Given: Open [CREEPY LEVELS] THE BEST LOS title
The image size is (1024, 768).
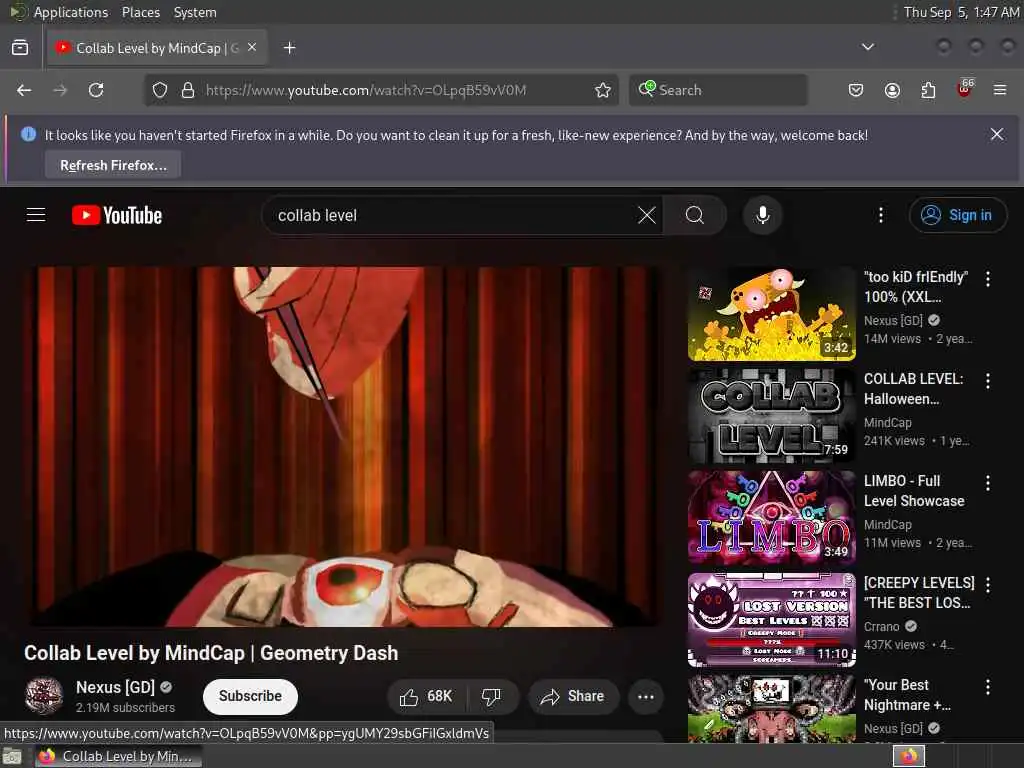Looking at the screenshot, I should 919,592.
